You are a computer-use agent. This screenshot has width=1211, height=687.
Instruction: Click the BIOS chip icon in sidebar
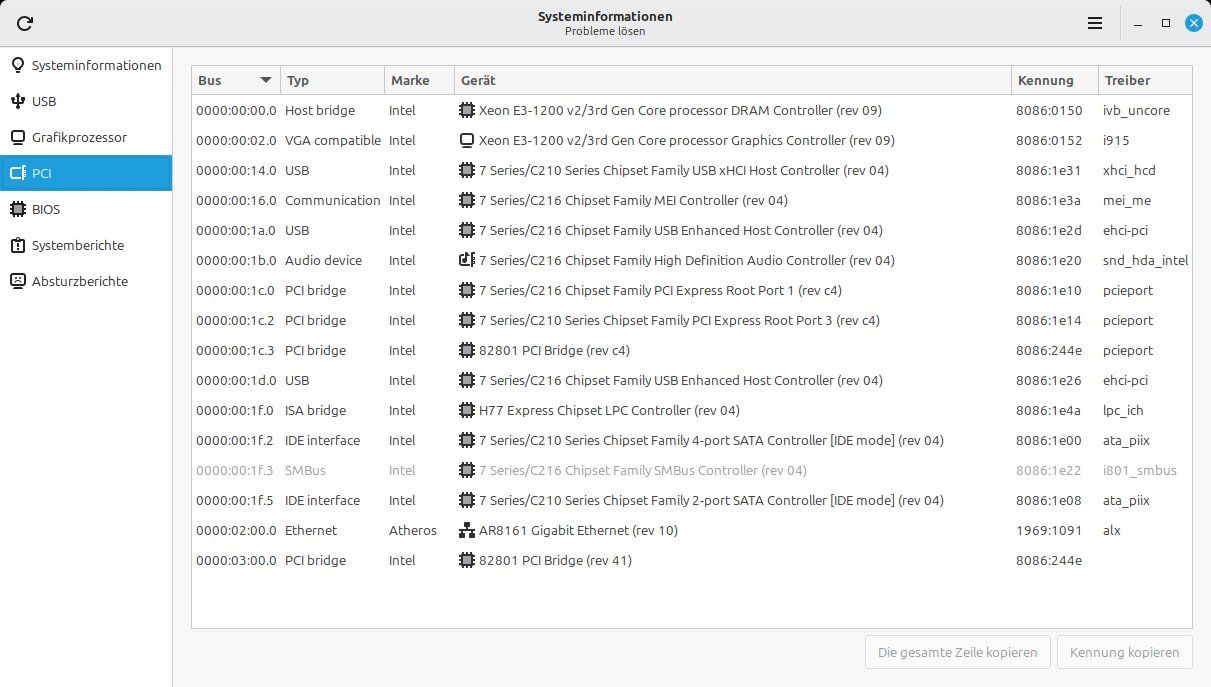pos(17,209)
